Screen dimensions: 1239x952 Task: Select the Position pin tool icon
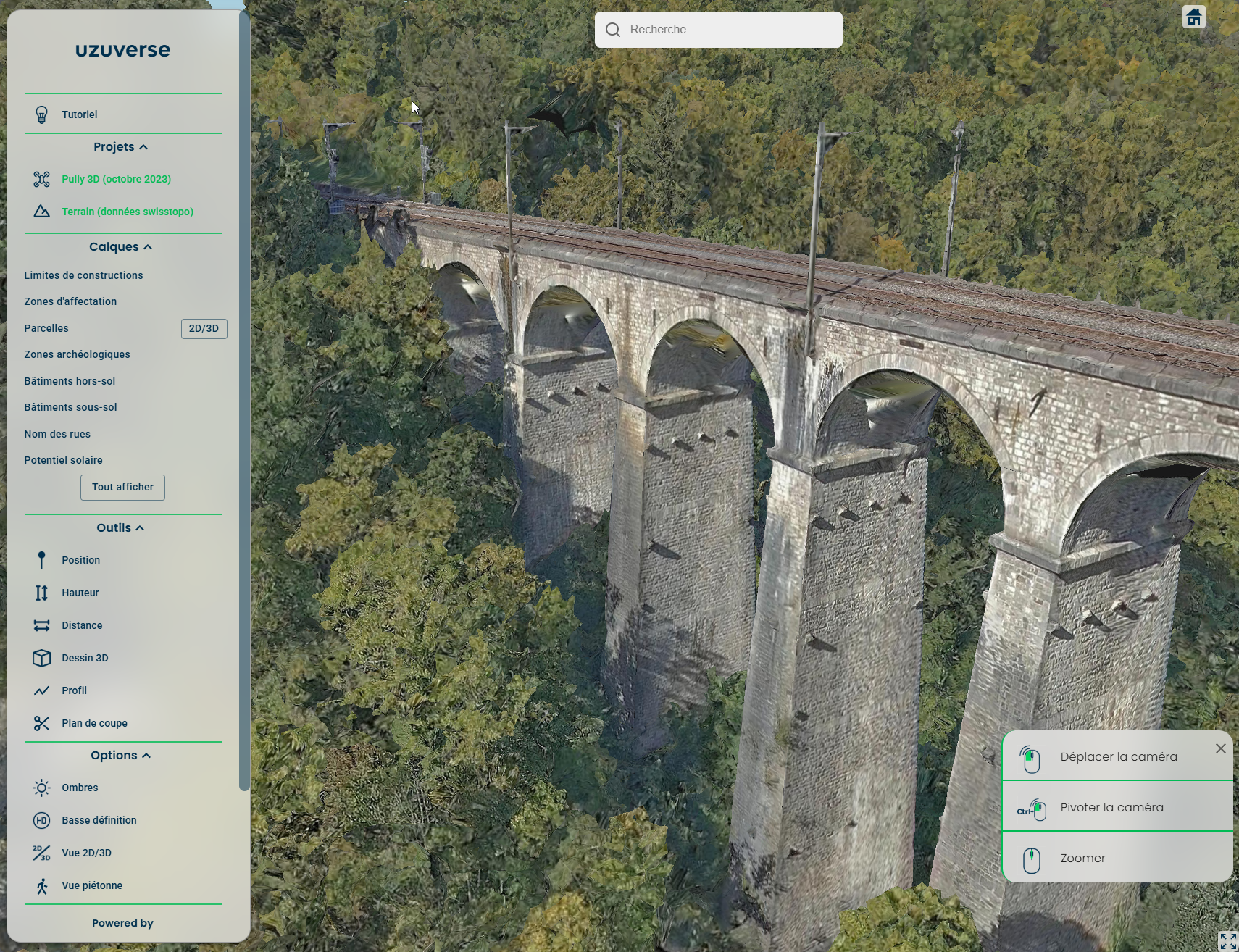tap(41, 560)
